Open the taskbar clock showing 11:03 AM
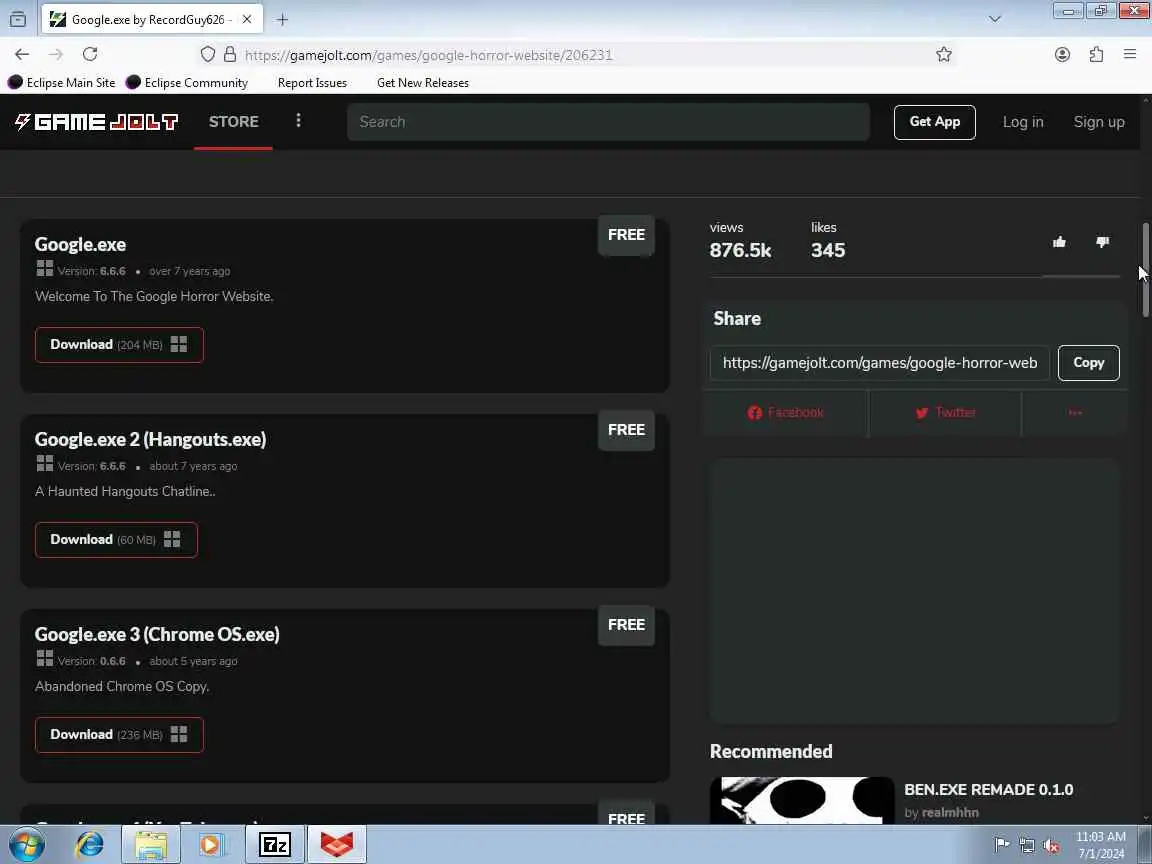Viewport: 1152px width, 864px height. click(1100, 845)
